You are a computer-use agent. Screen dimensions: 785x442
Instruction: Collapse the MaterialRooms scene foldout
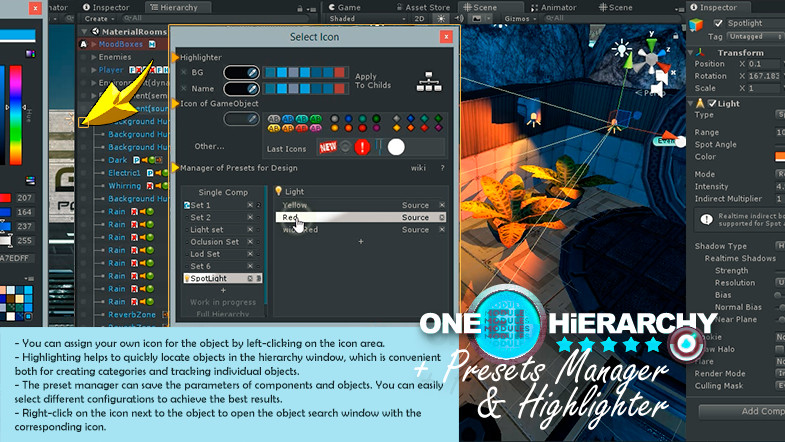[x=84, y=32]
